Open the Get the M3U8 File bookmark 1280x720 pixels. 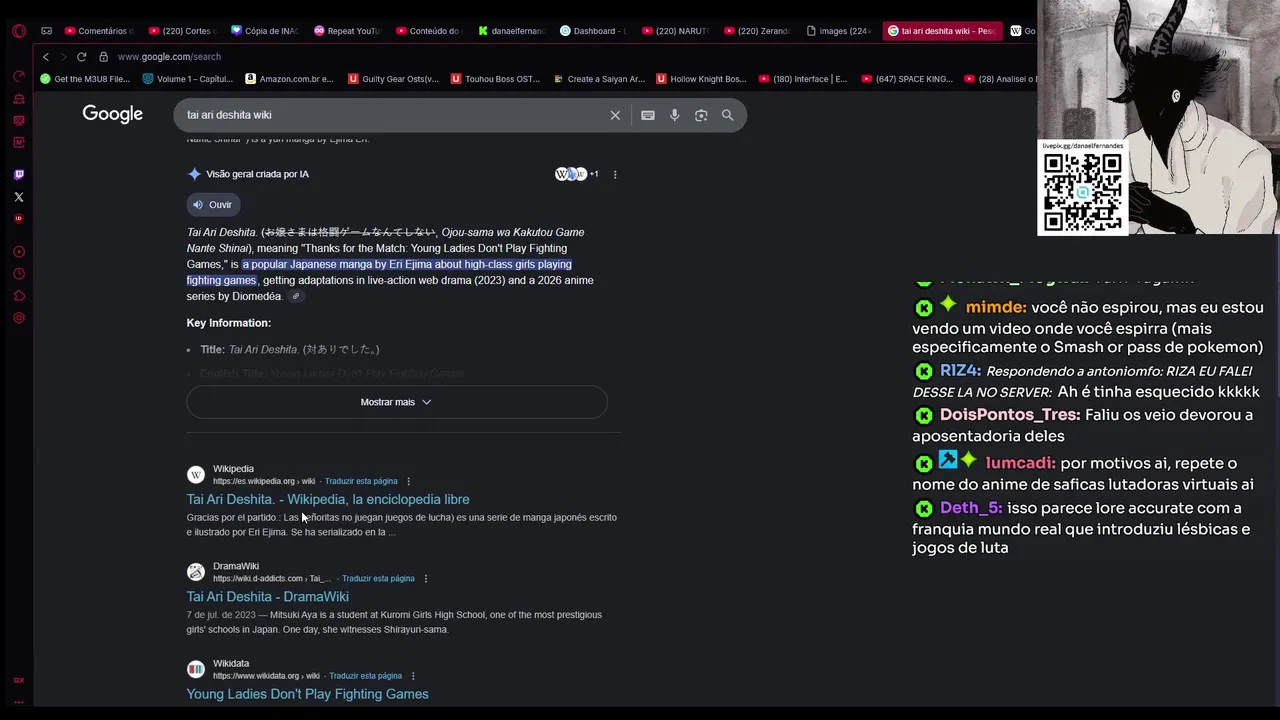[85, 79]
